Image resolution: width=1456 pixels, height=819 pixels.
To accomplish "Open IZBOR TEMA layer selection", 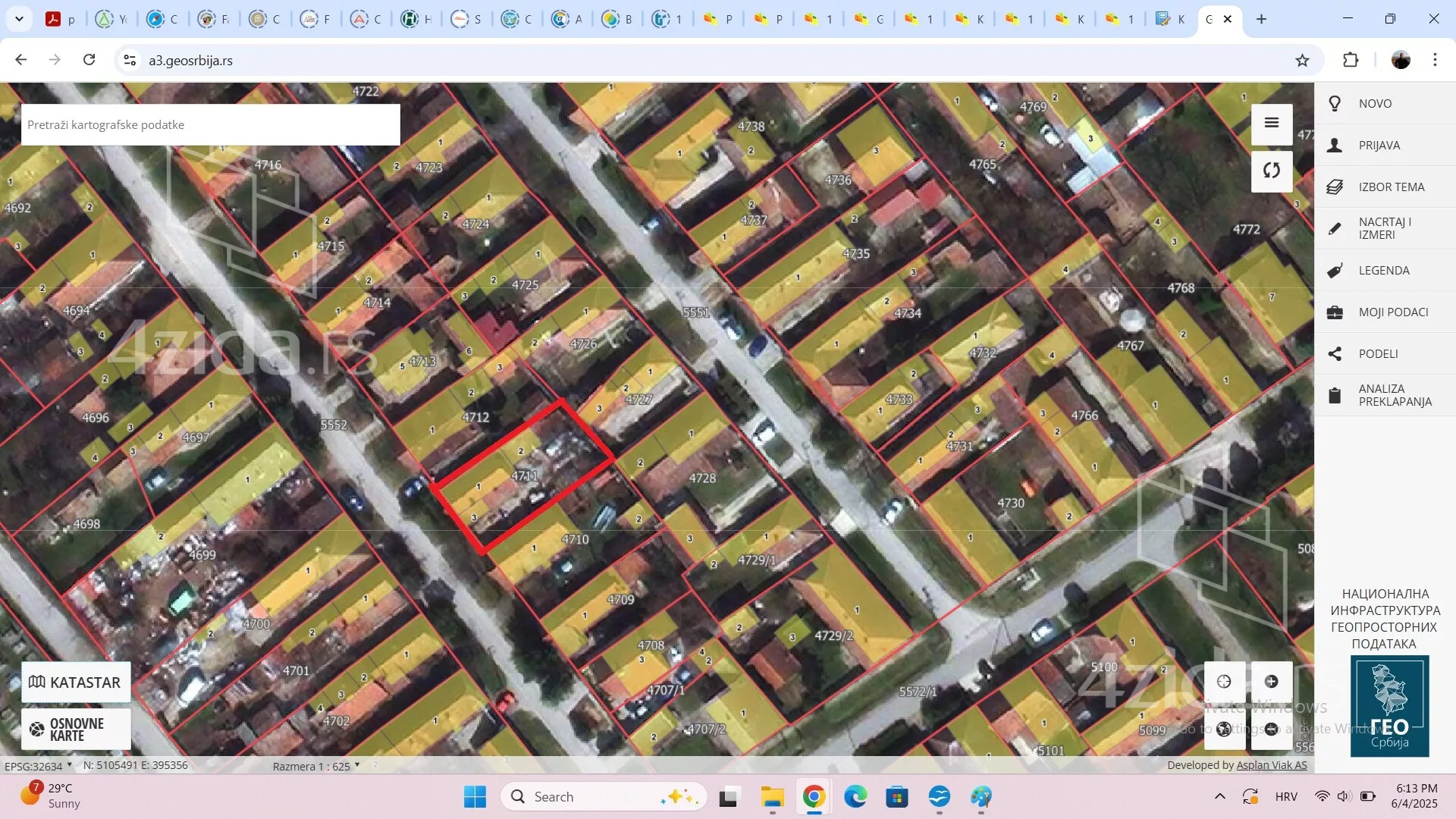I will click(x=1385, y=187).
